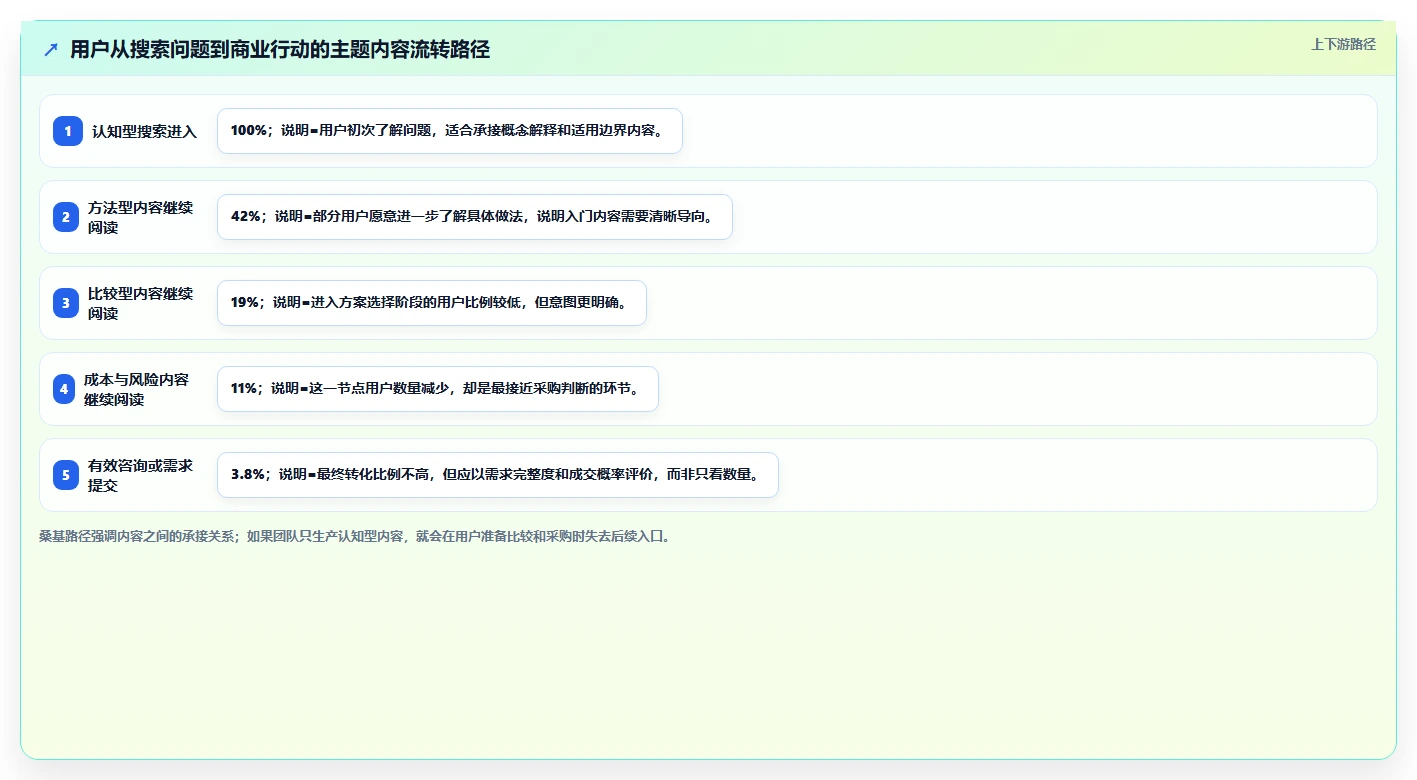Click the 比较型内容继续阅读 step label
The width and height of the screenshot is (1417, 780).
pos(140,303)
